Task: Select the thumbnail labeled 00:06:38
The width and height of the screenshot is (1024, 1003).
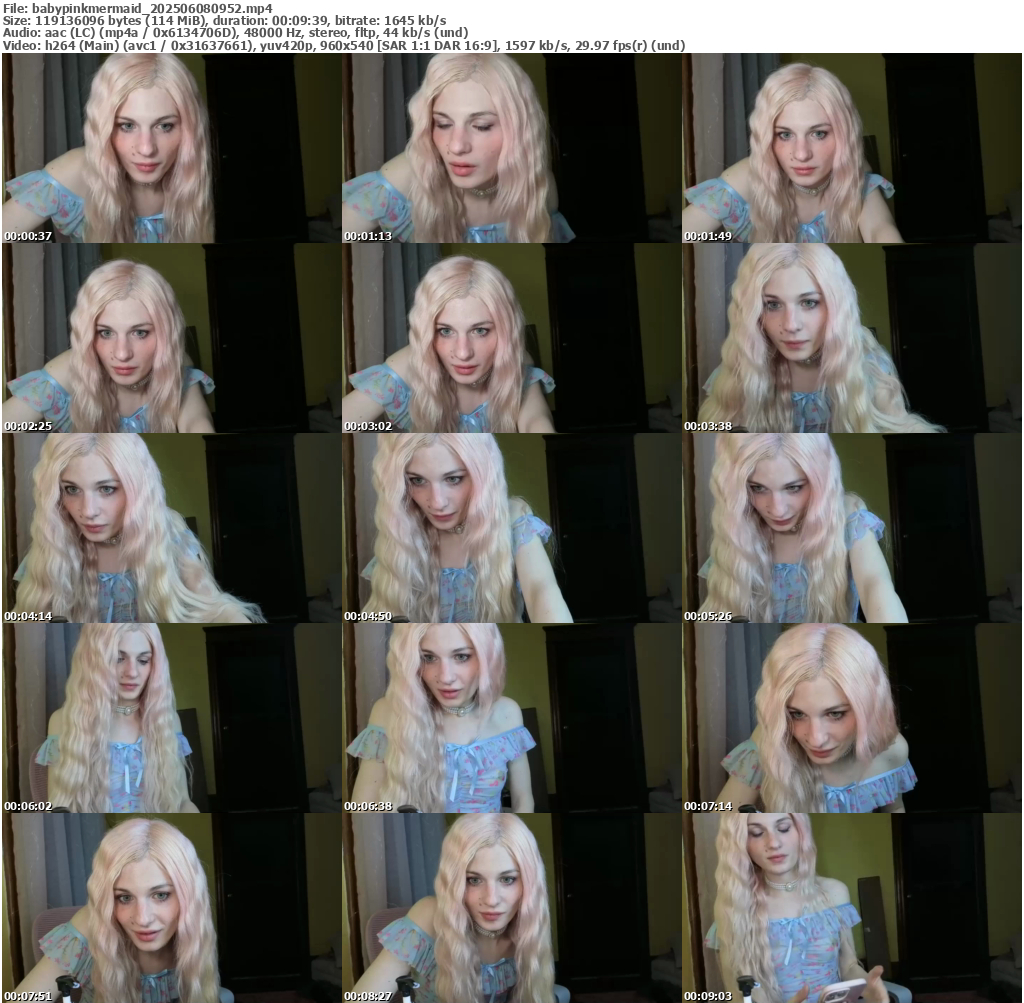Action: 512,718
